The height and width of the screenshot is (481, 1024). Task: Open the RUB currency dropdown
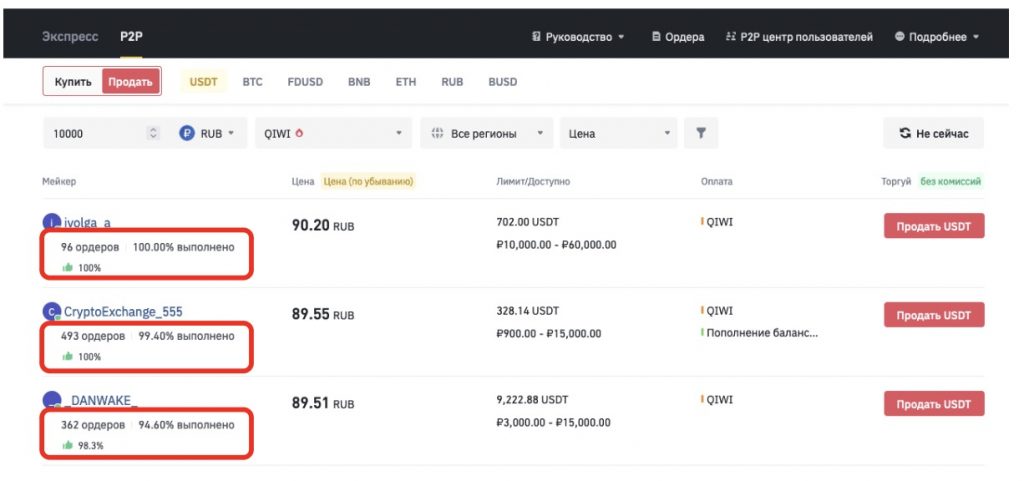click(209, 133)
